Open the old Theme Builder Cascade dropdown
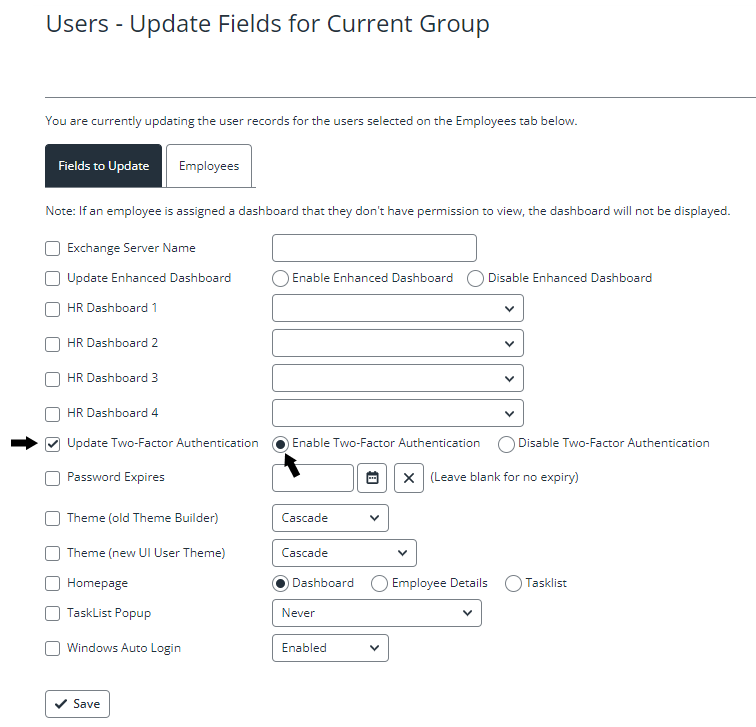 tap(330, 518)
